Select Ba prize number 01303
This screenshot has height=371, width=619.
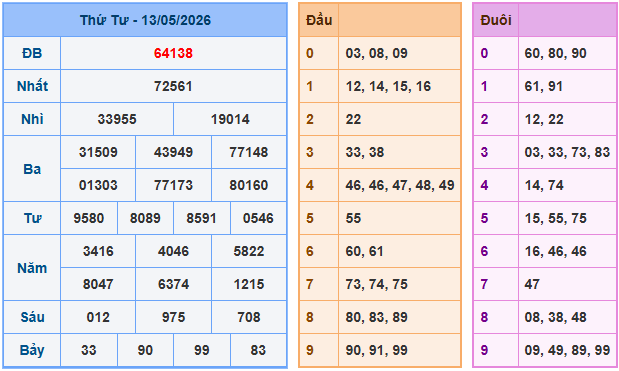[x=98, y=185]
